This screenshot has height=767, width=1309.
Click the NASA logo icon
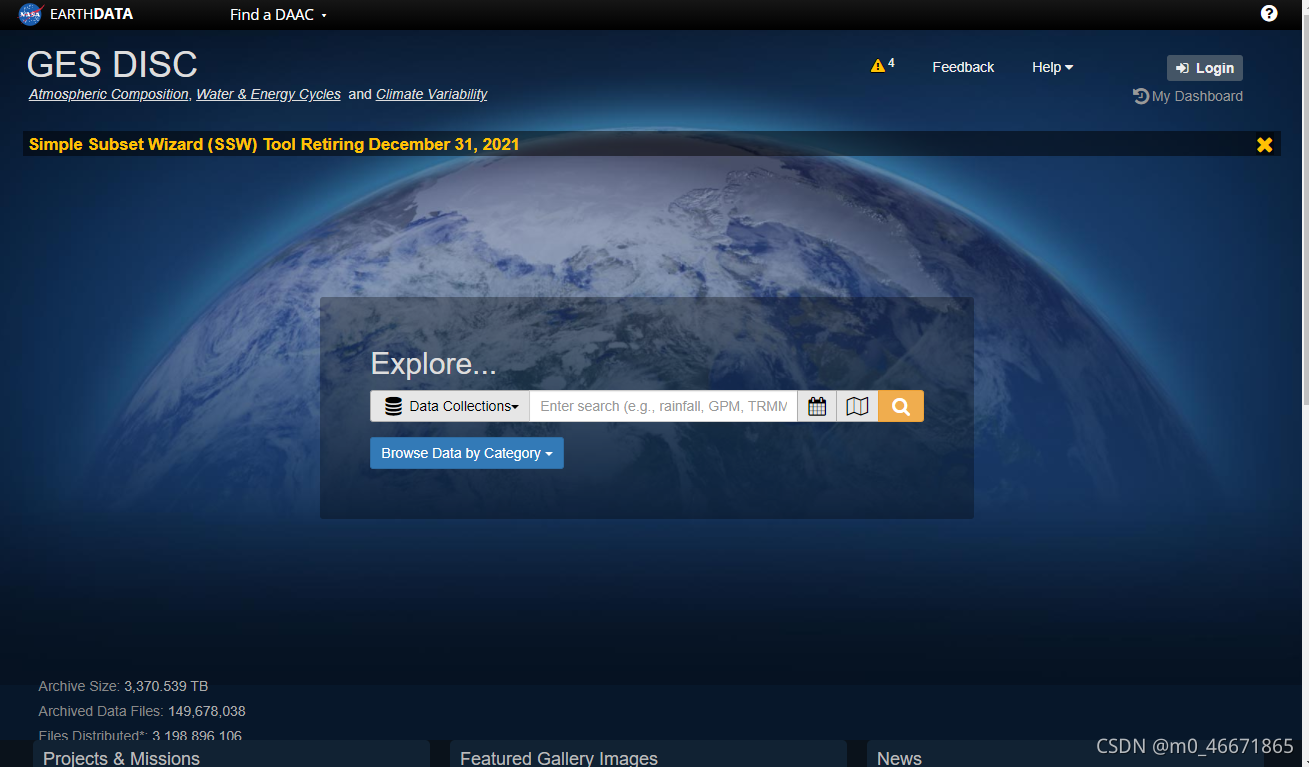tap(30, 14)
